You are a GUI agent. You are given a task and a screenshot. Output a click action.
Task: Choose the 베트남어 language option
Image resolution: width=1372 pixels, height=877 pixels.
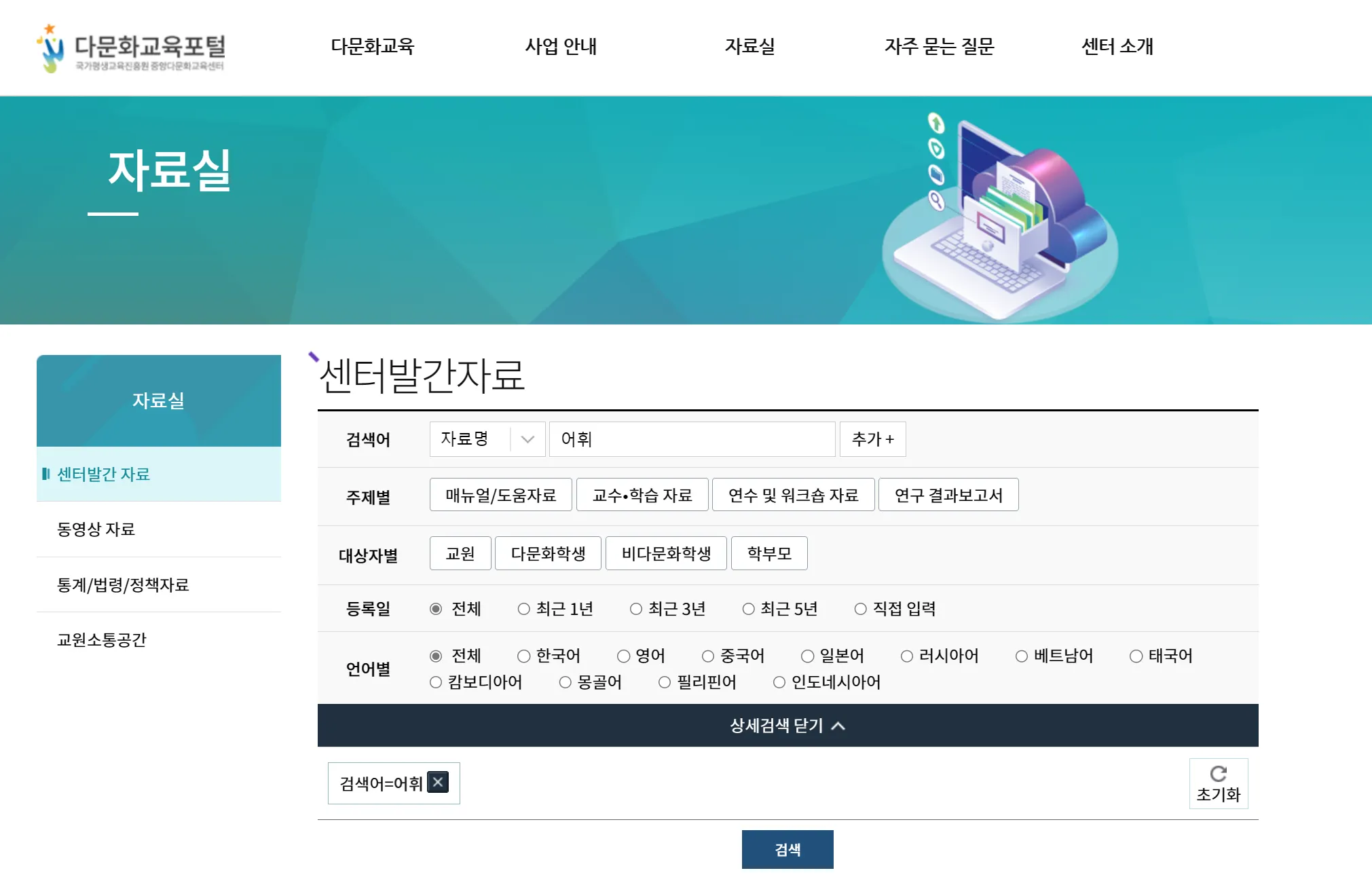(x=1021, y=656)
